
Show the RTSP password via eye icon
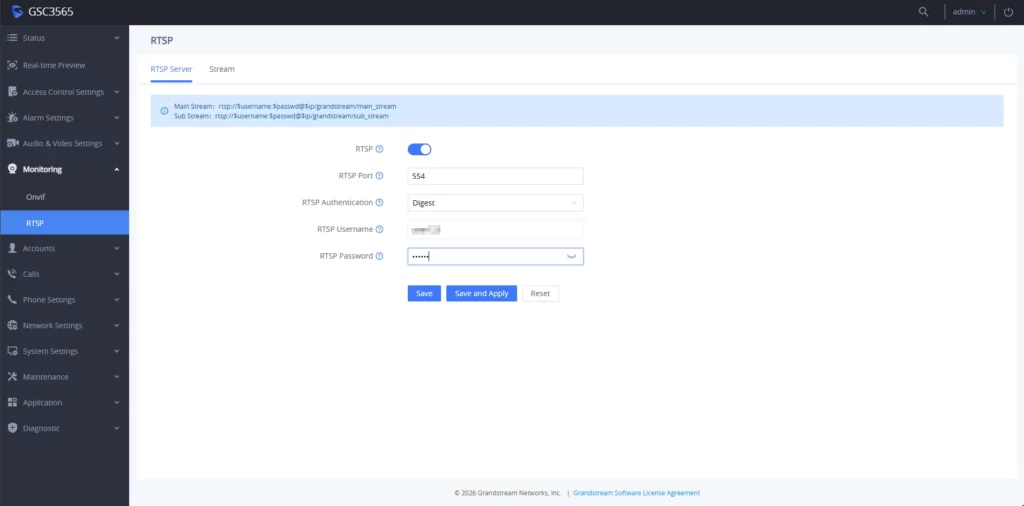pos(572,257)
